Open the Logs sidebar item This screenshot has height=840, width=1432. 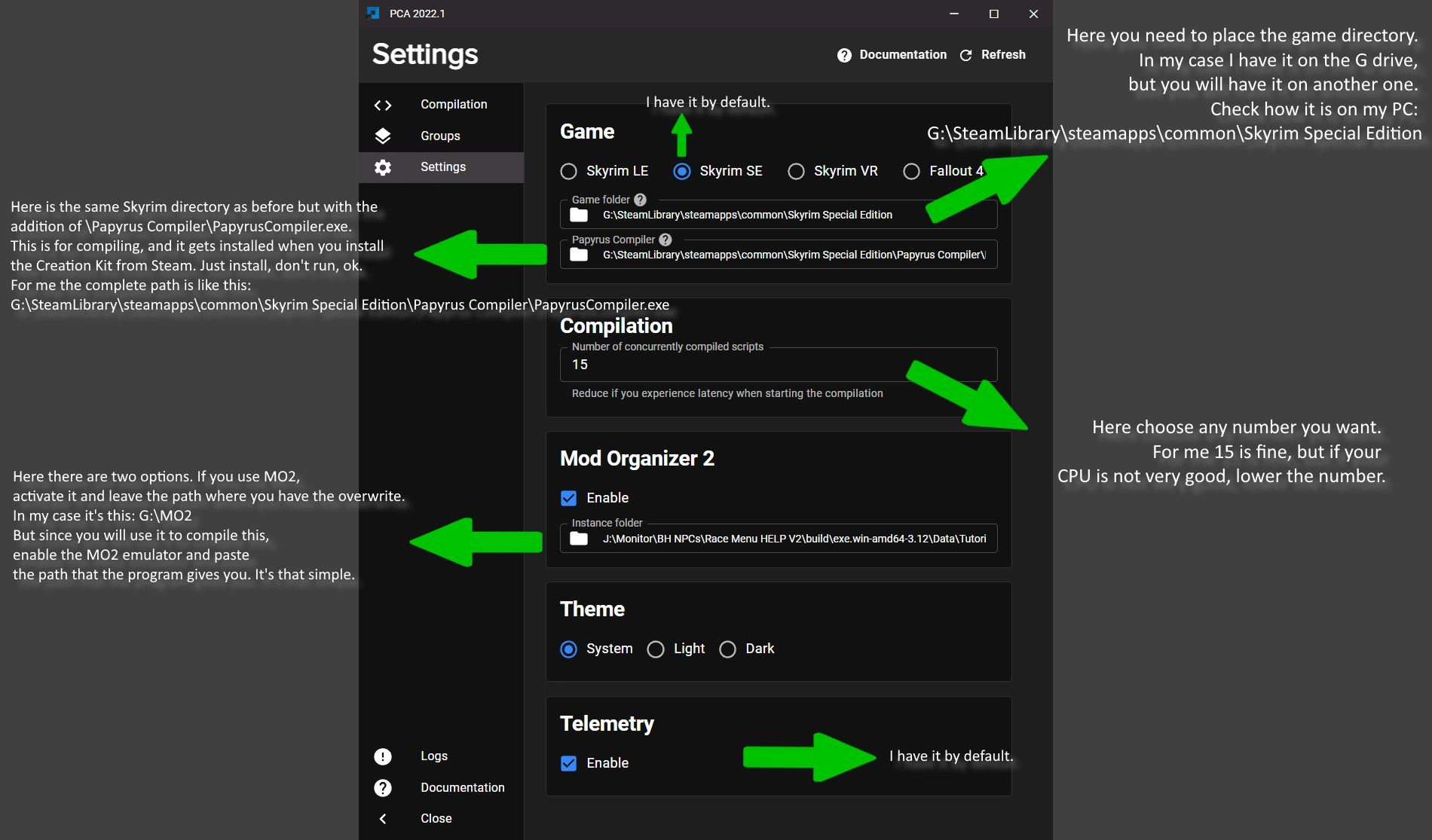coord(433,756)
